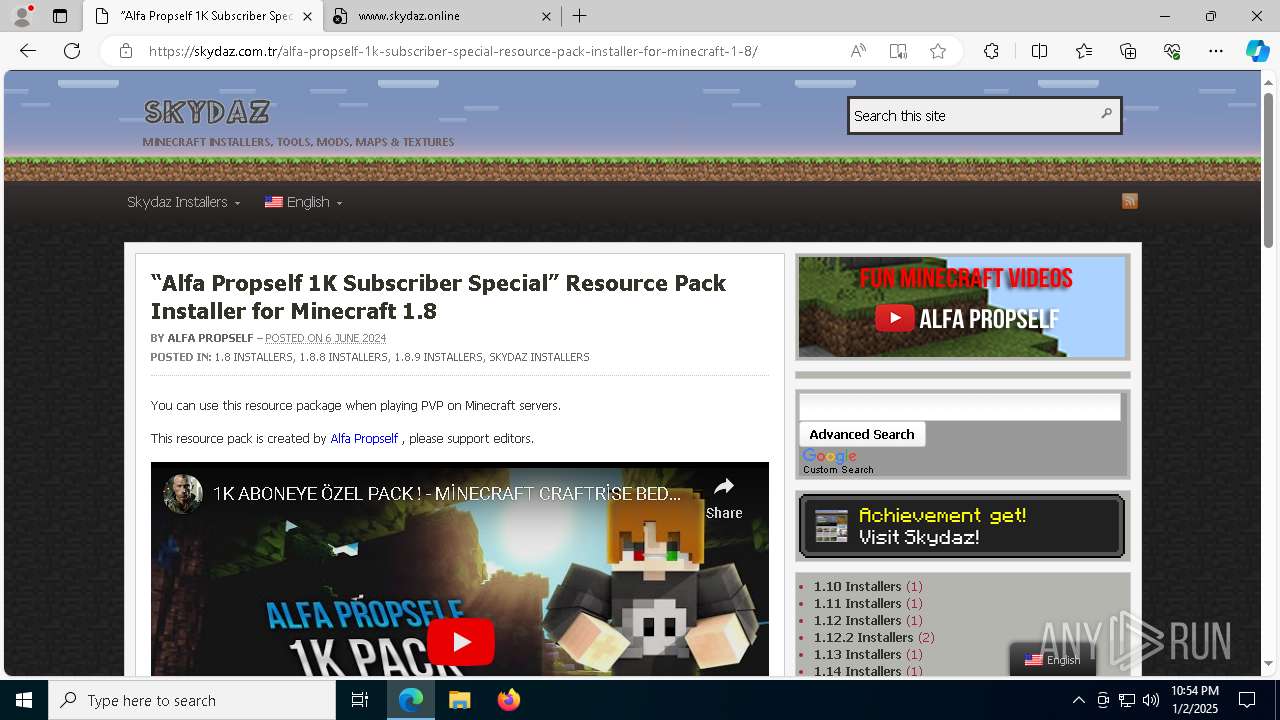Image resolution: width=1280 pixels, height=720 pixels.
Task: Open English language dropdown in navigation
Action: (303, 202)
